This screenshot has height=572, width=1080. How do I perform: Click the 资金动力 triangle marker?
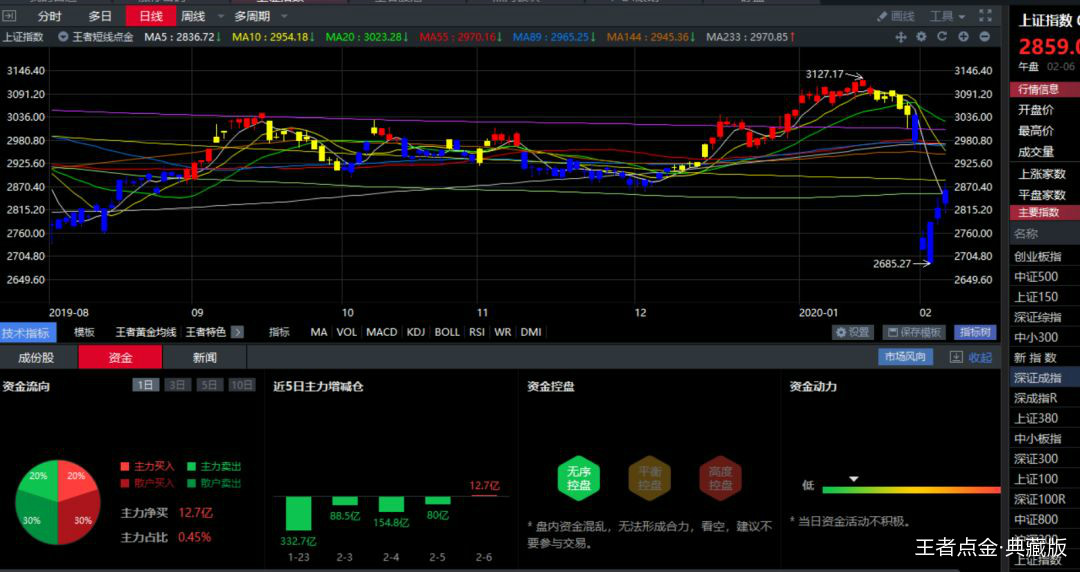point(853,479)
